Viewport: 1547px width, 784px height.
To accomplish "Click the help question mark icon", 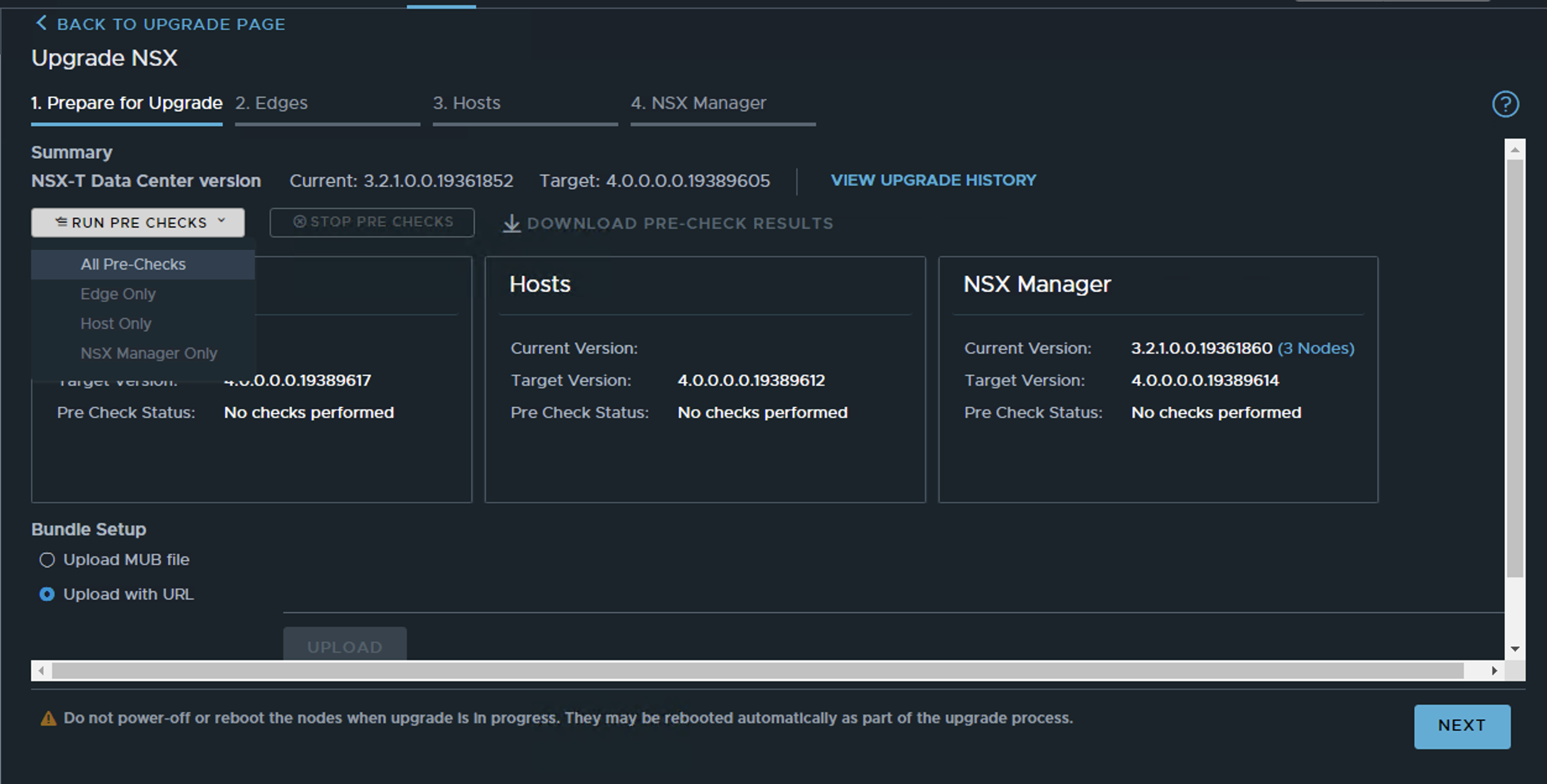I will [x=1505, y=104].
